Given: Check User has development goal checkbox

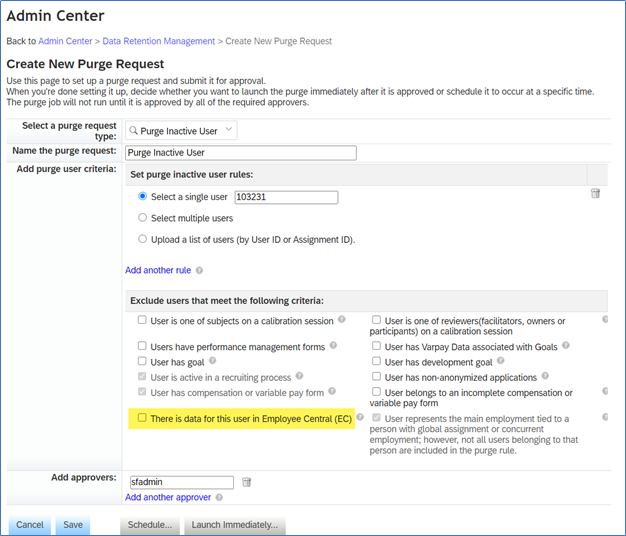Looking at the screenshot, I should pyautogui.click(x=376, y=361).
